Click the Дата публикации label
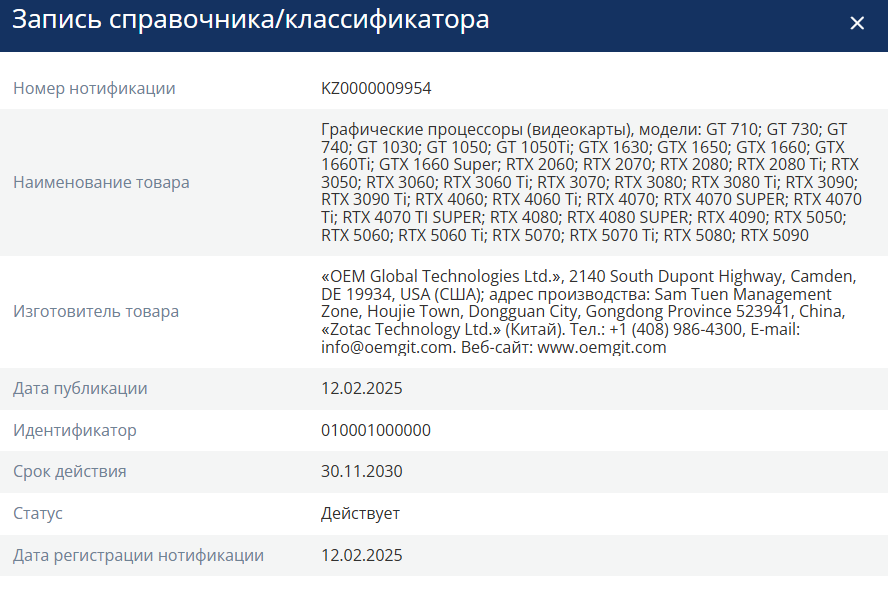 point(80,389)
